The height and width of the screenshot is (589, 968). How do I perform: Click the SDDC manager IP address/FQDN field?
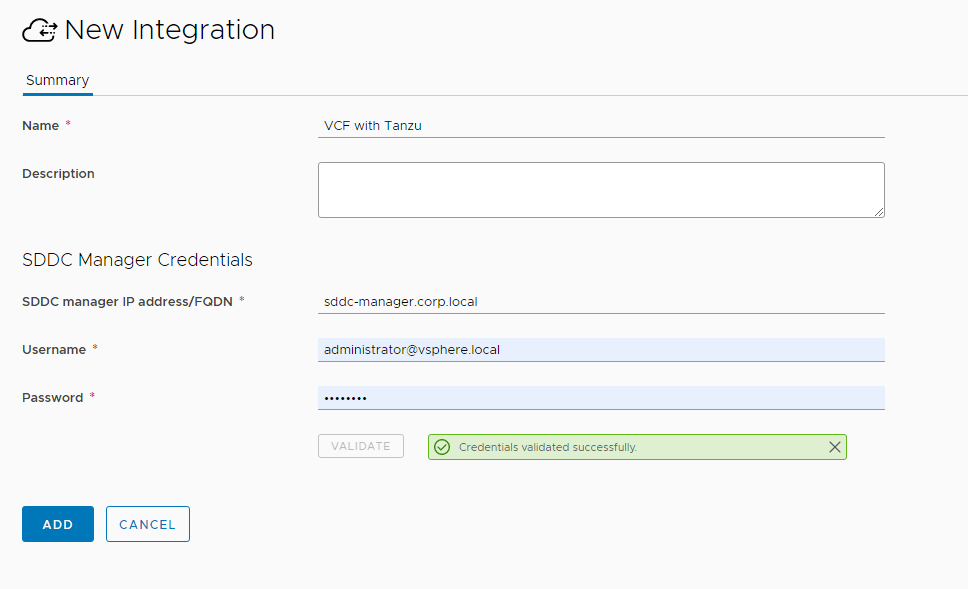click(601, 302)
